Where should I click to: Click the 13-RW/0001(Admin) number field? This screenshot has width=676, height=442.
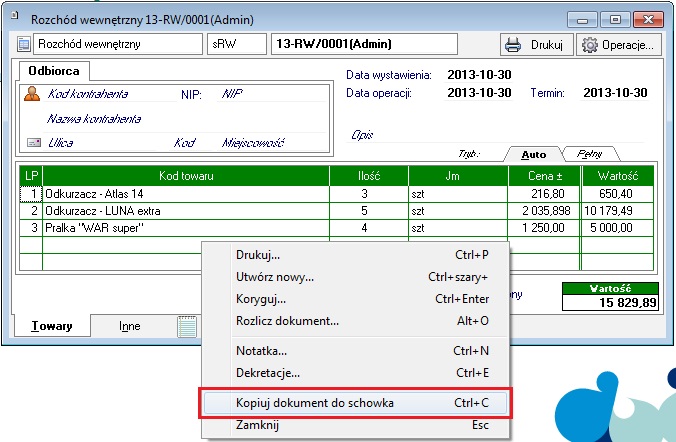tap(364, 44)
